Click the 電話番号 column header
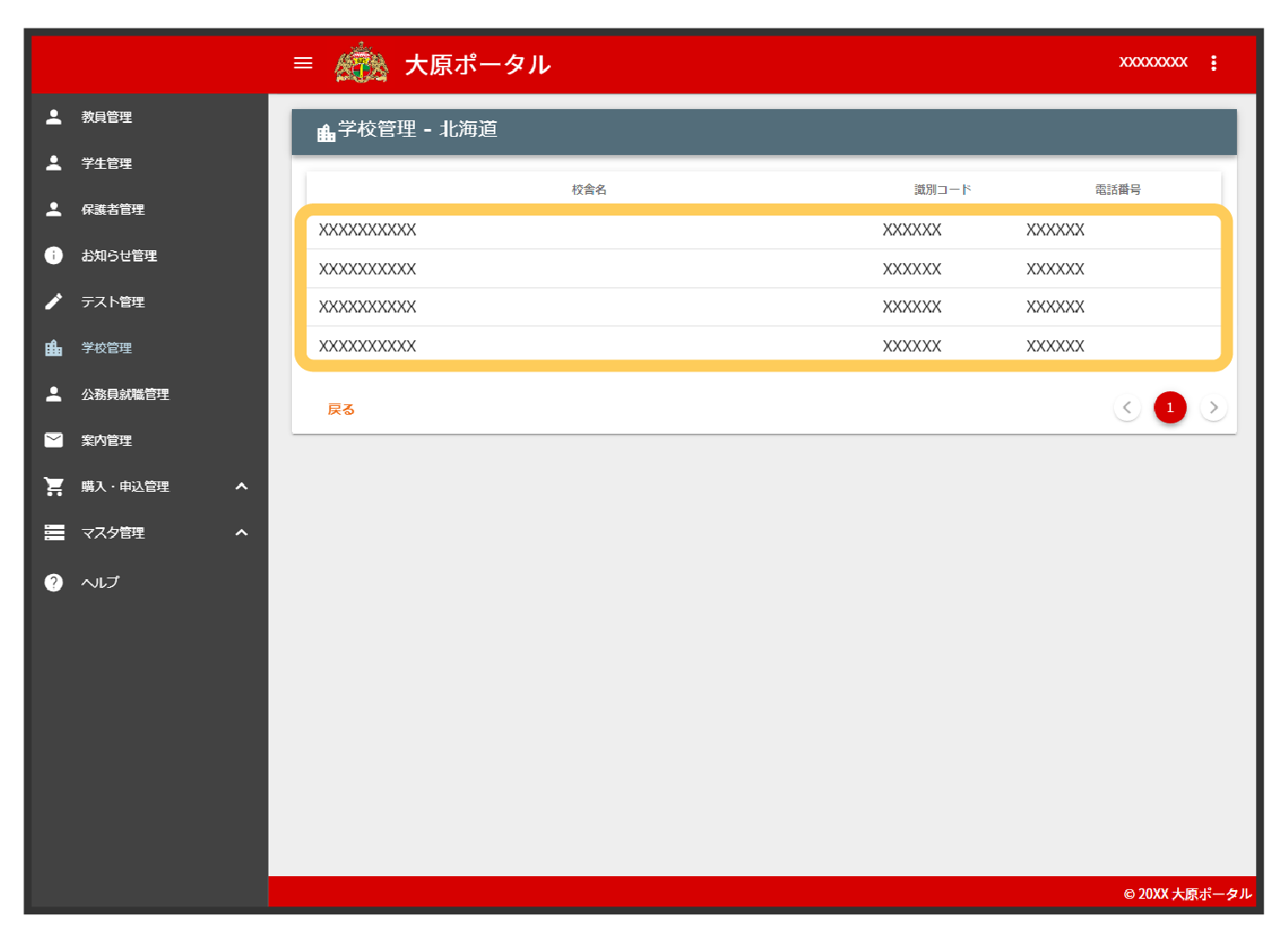 click(1117, 190)
